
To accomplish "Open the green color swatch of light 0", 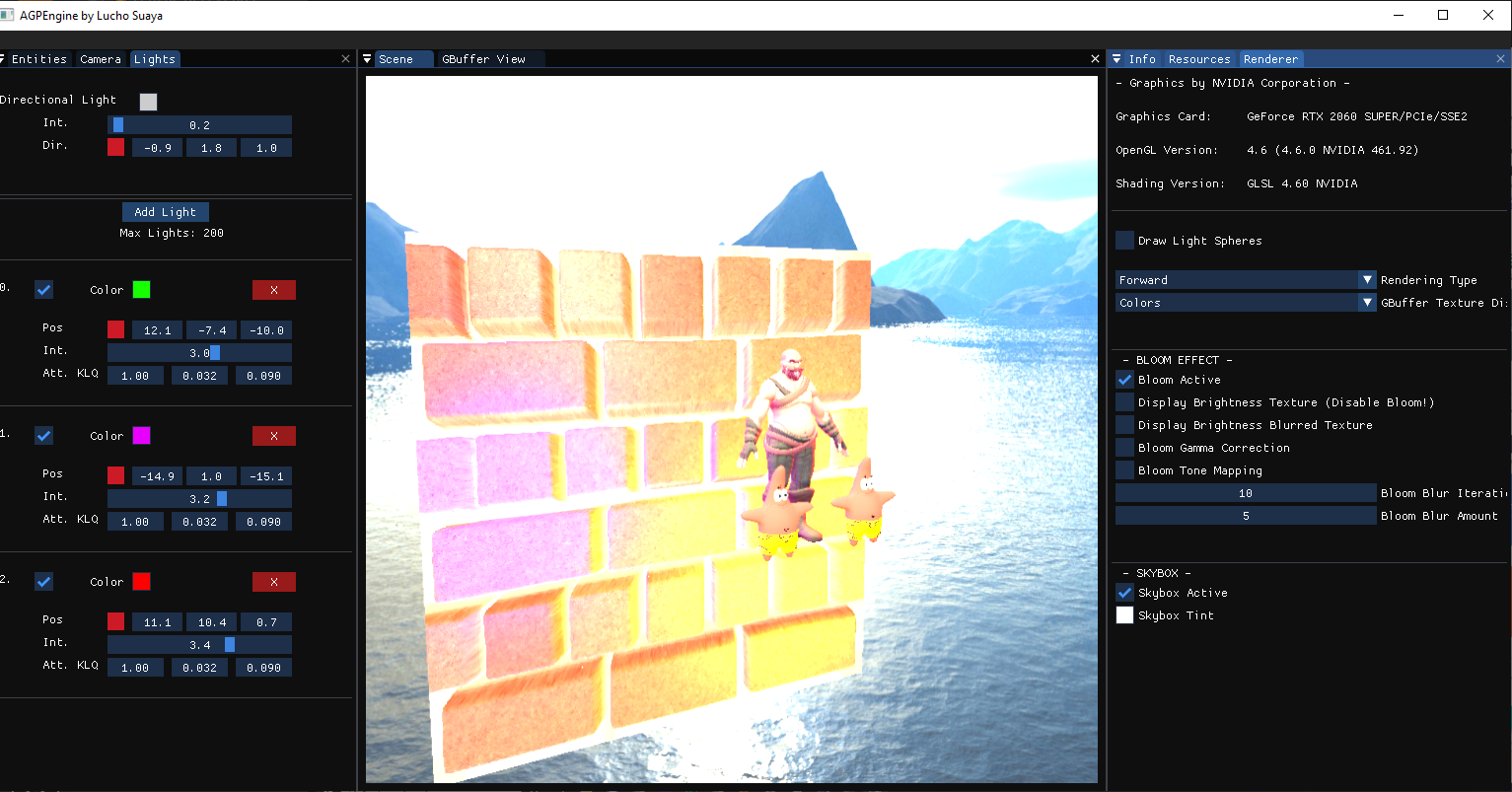I will tap(141, 290).
